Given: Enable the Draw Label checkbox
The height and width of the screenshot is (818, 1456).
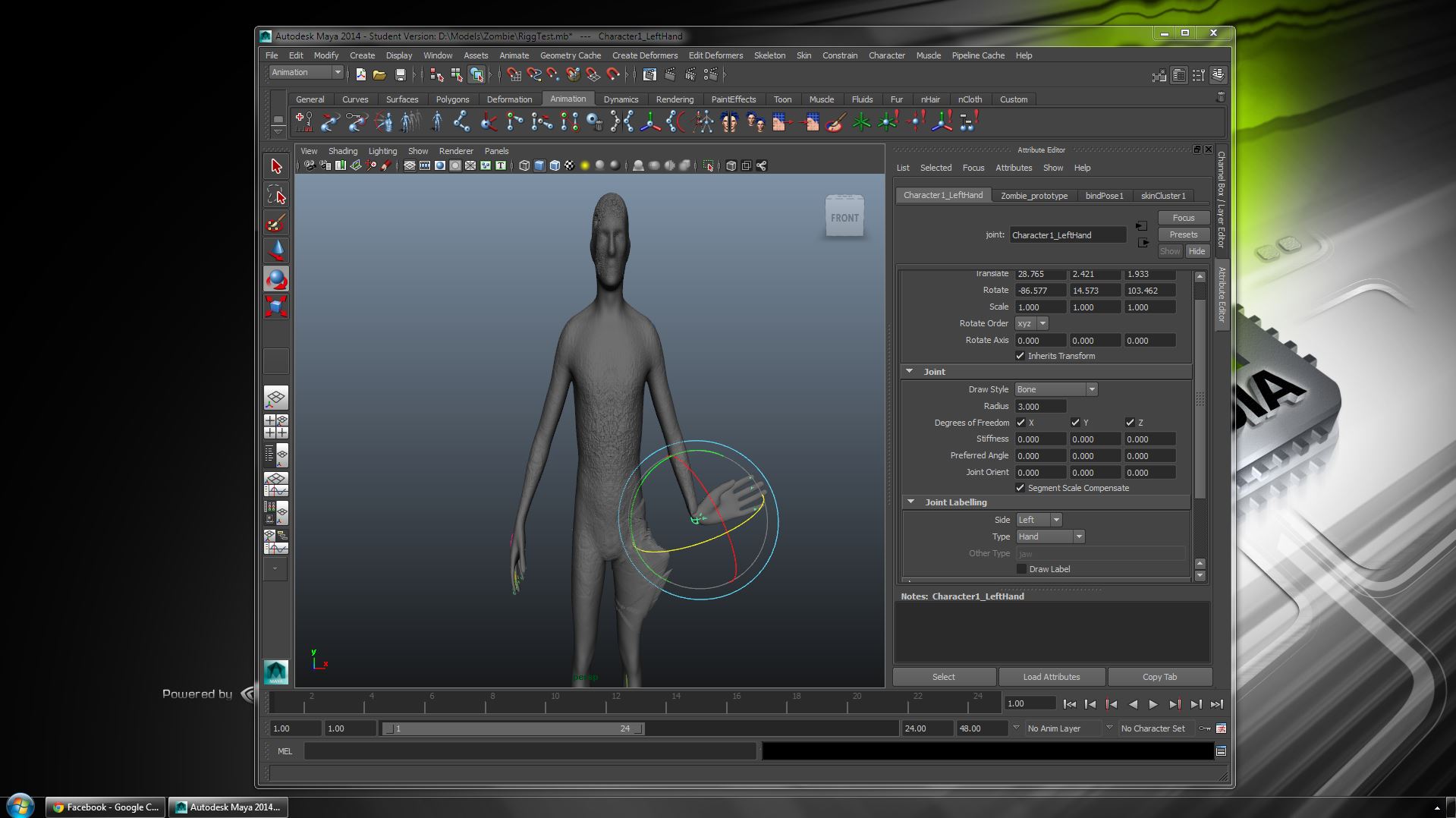Looking at the screenshot, I should point(1023,569).
